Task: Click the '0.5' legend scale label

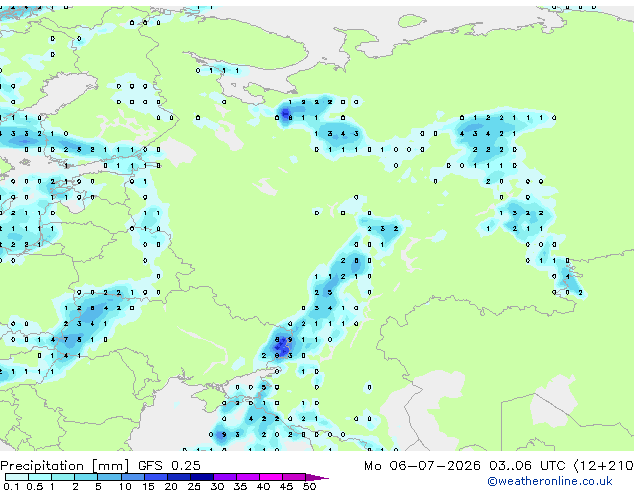Action: tap(34, 486)
